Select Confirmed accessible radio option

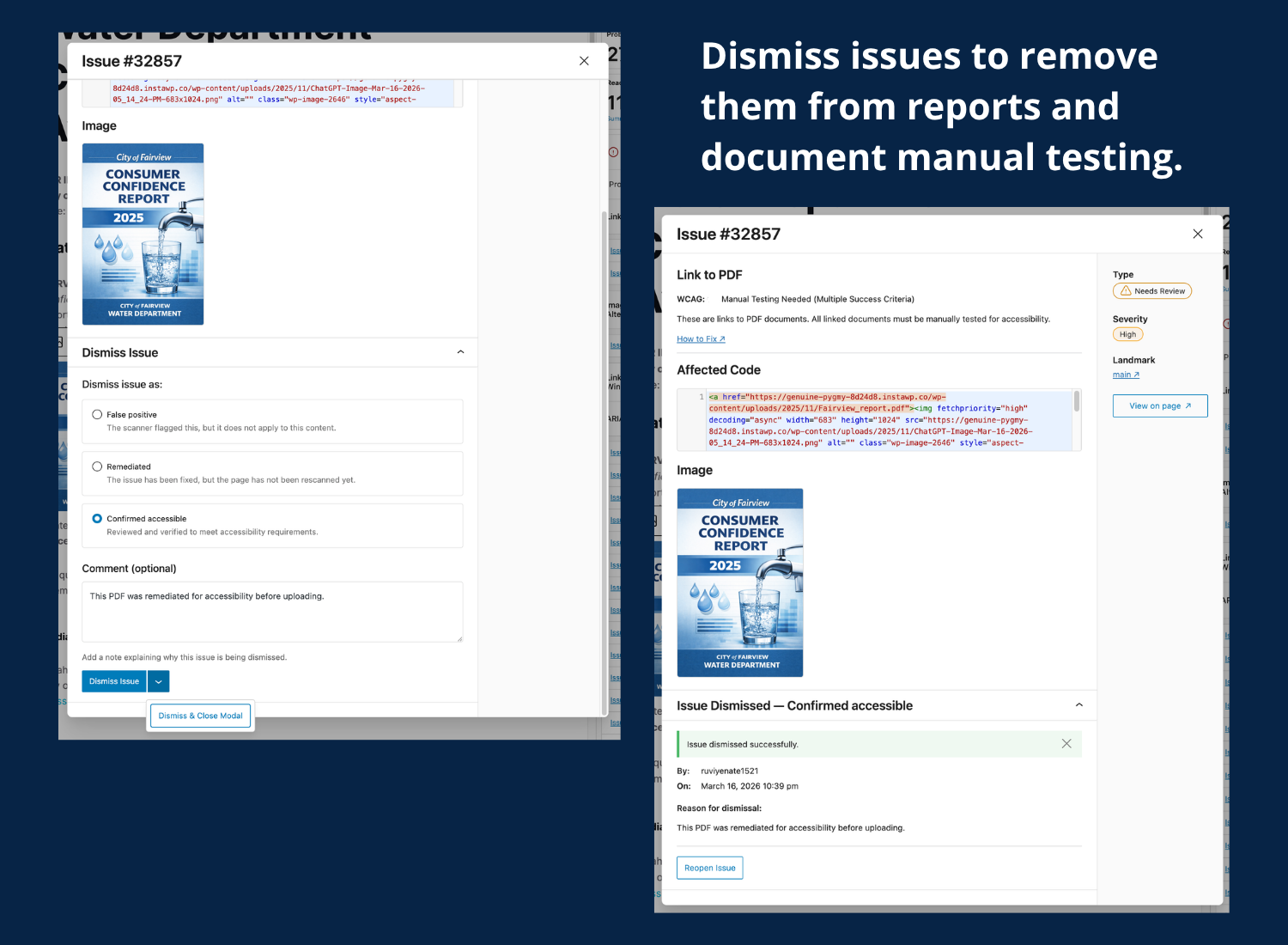[97, 519]
